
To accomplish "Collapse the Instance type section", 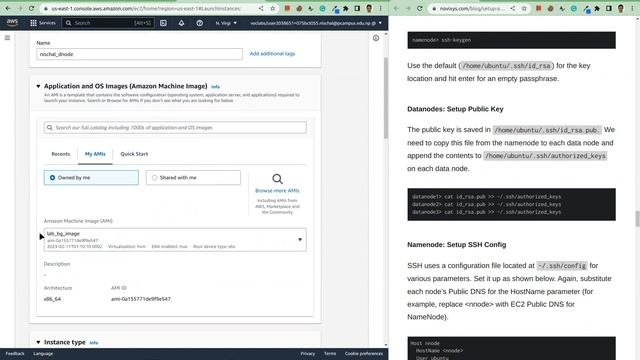I will tap(38, 342).
